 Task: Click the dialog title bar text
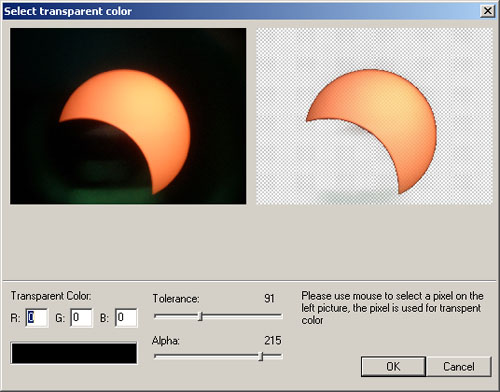pyautogui.click(x=68, y=11)
